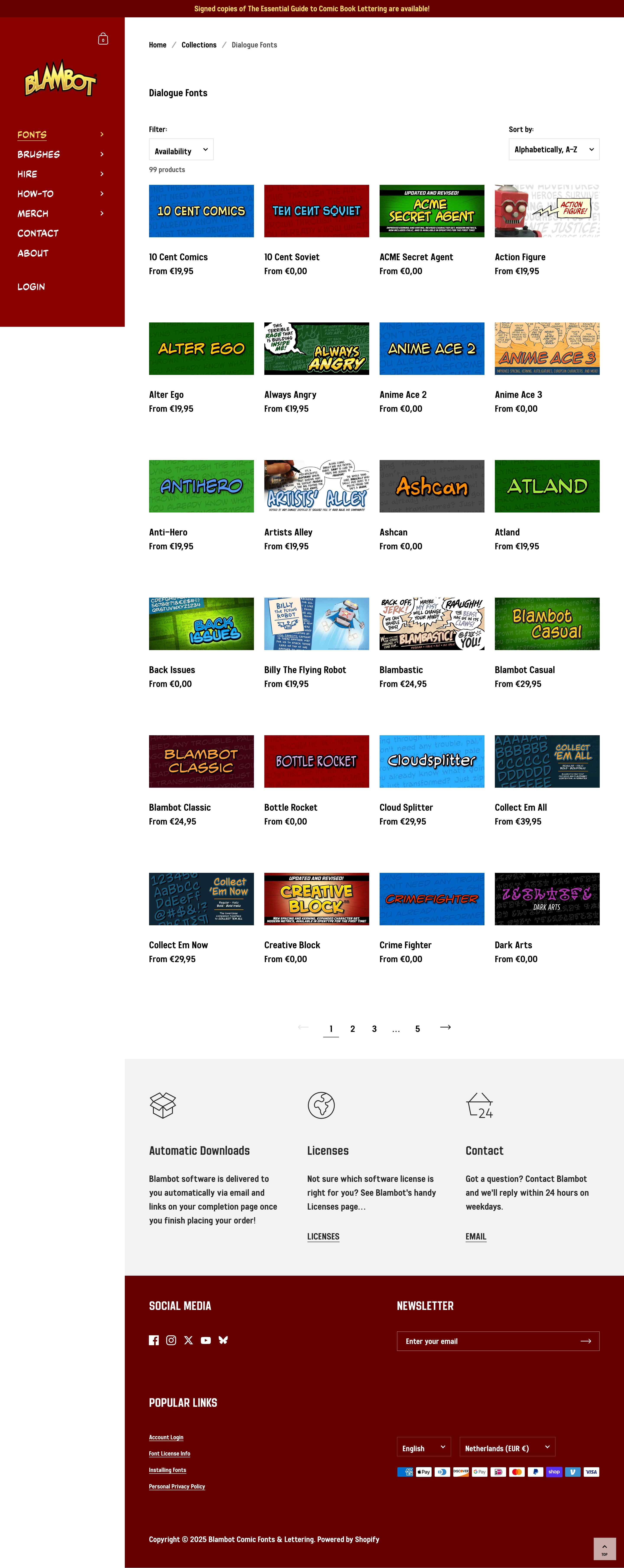This screenshot has height=1568, width=624.
Task: Open Blambot's Facebook page icon
Action: tap(154, 1340)
